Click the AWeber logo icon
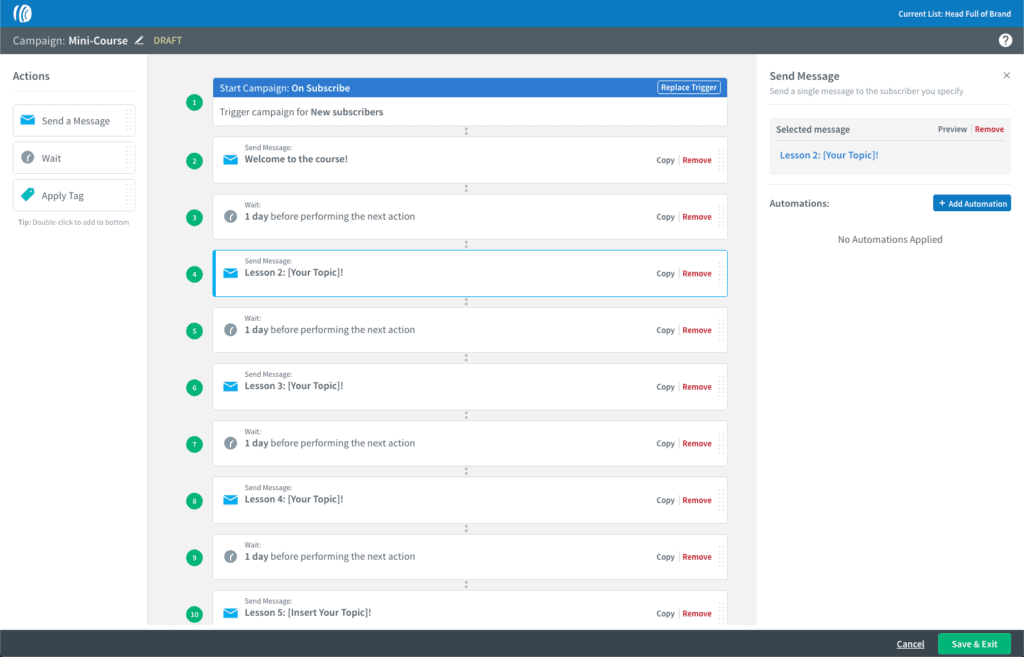This screenshot has height=657, width=1024. 22,14
